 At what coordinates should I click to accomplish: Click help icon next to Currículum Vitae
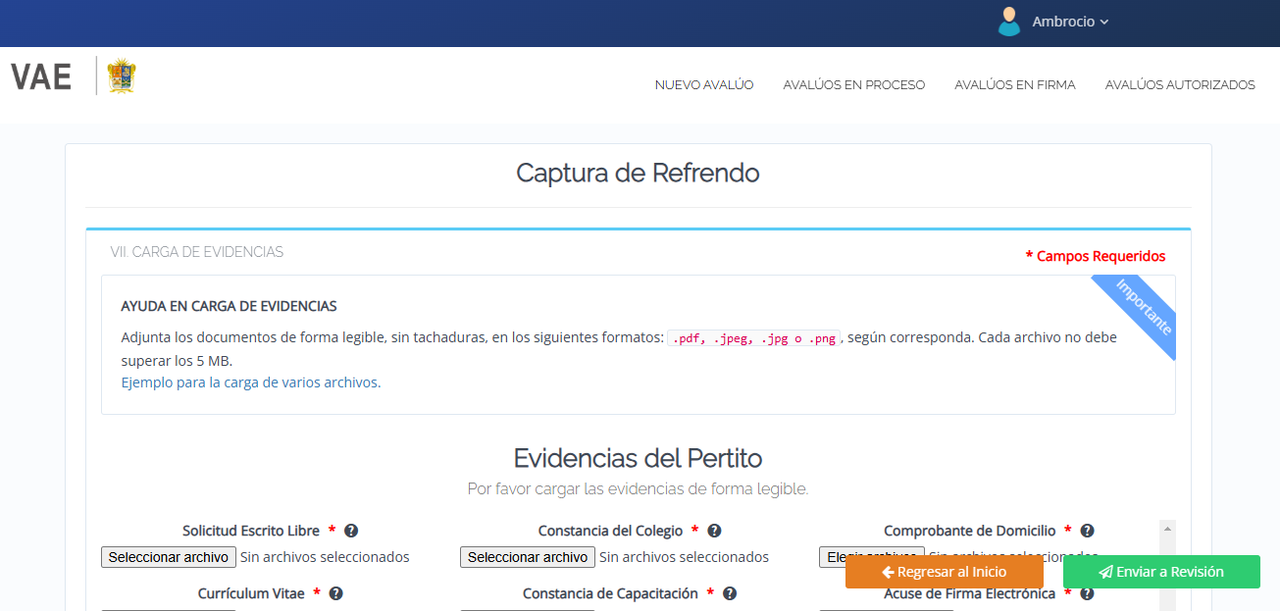[336, 593]
